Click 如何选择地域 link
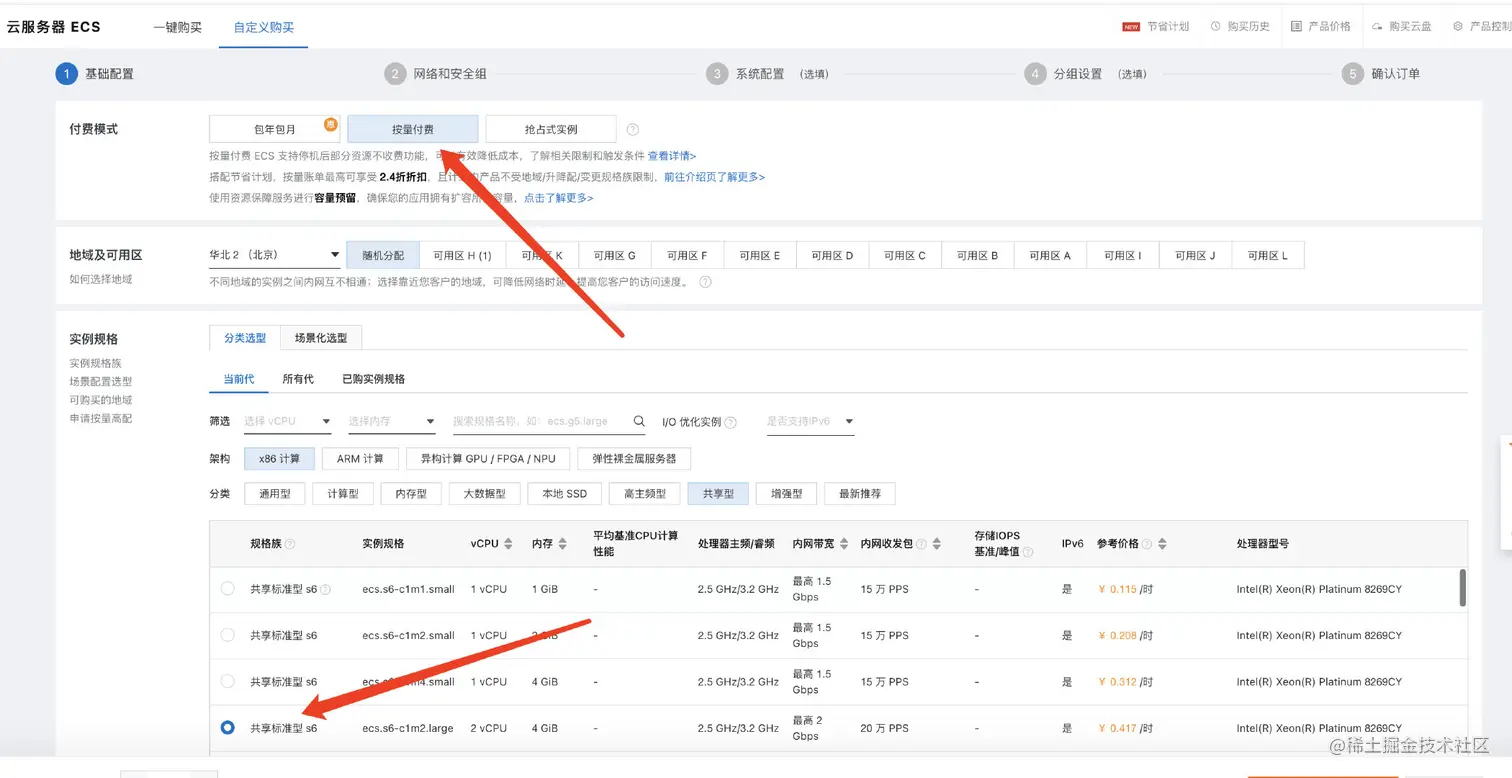1512x778 pixels. (101, 279)
